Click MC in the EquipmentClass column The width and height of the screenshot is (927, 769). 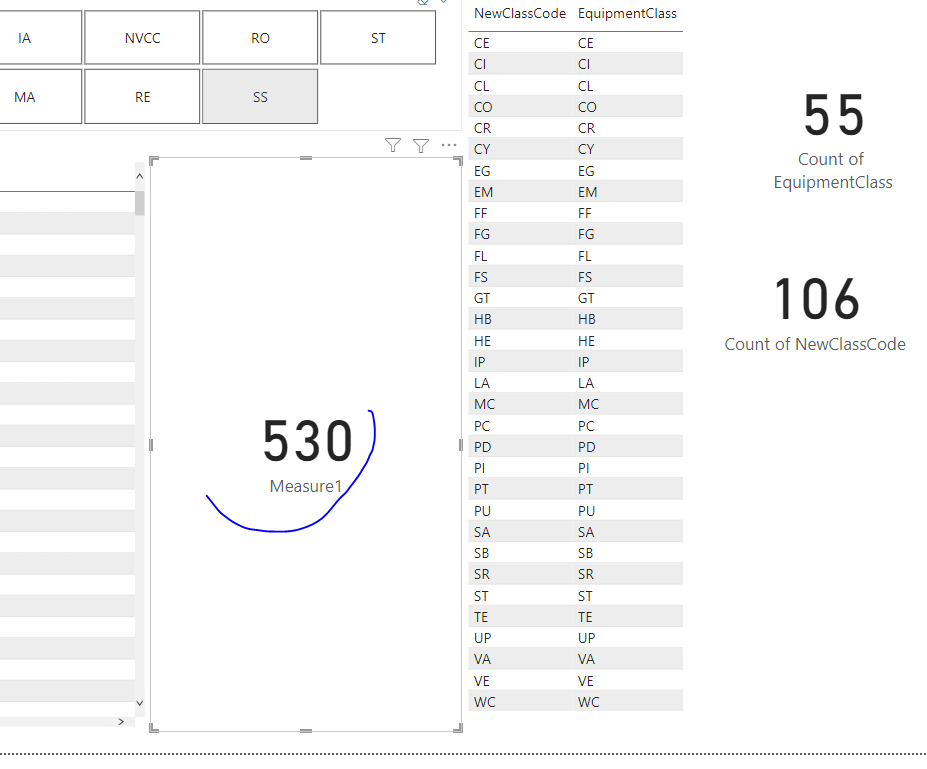(x=588, y=404)
